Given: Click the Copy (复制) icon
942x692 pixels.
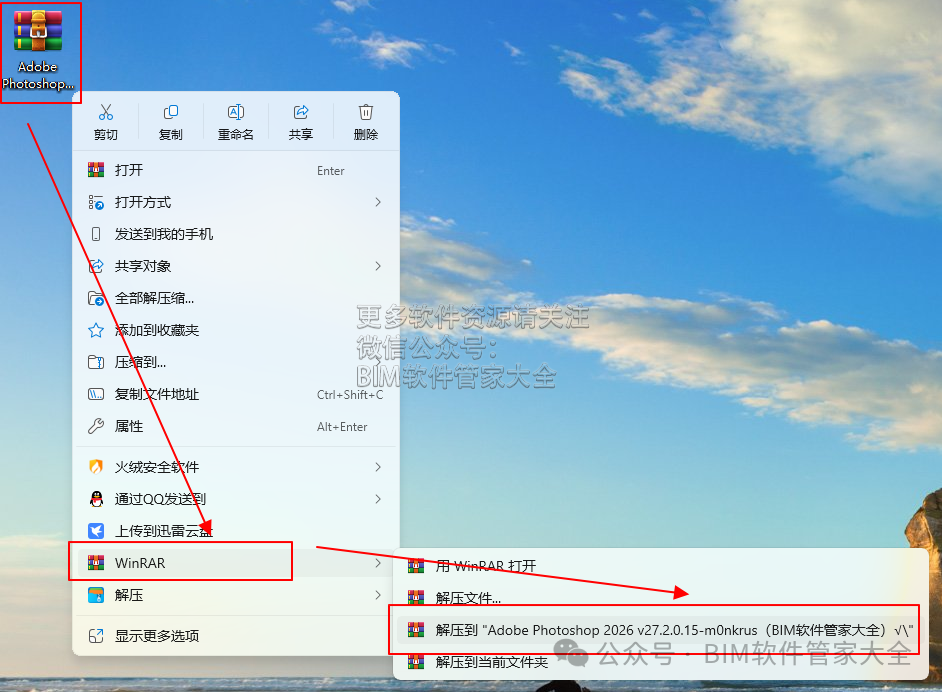Looking at the screenshot, I should tap(171, 112).
